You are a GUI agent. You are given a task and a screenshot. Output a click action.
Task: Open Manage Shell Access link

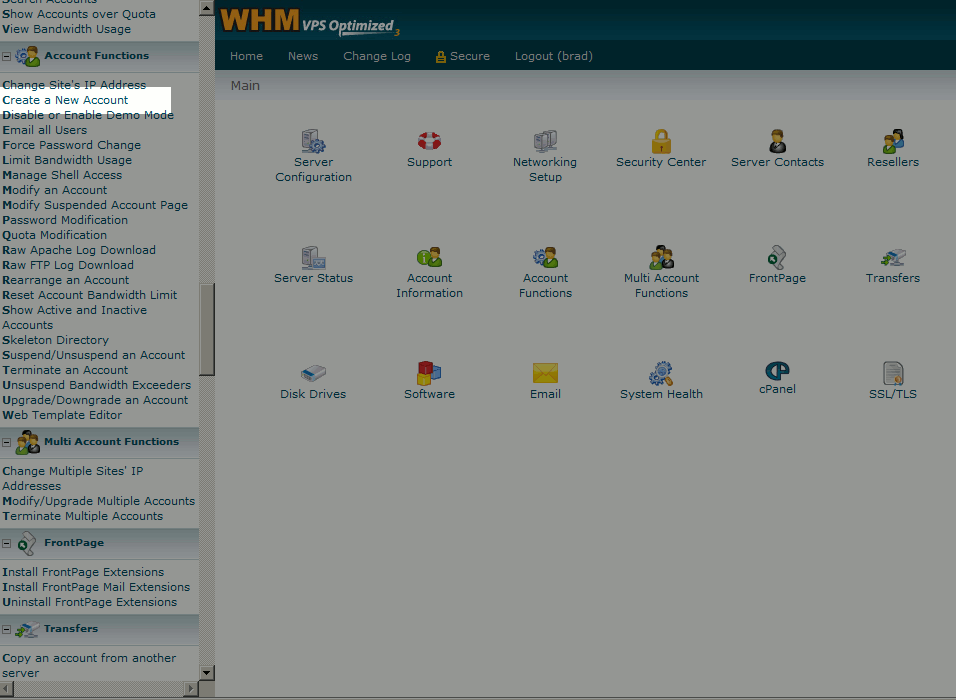62,175
